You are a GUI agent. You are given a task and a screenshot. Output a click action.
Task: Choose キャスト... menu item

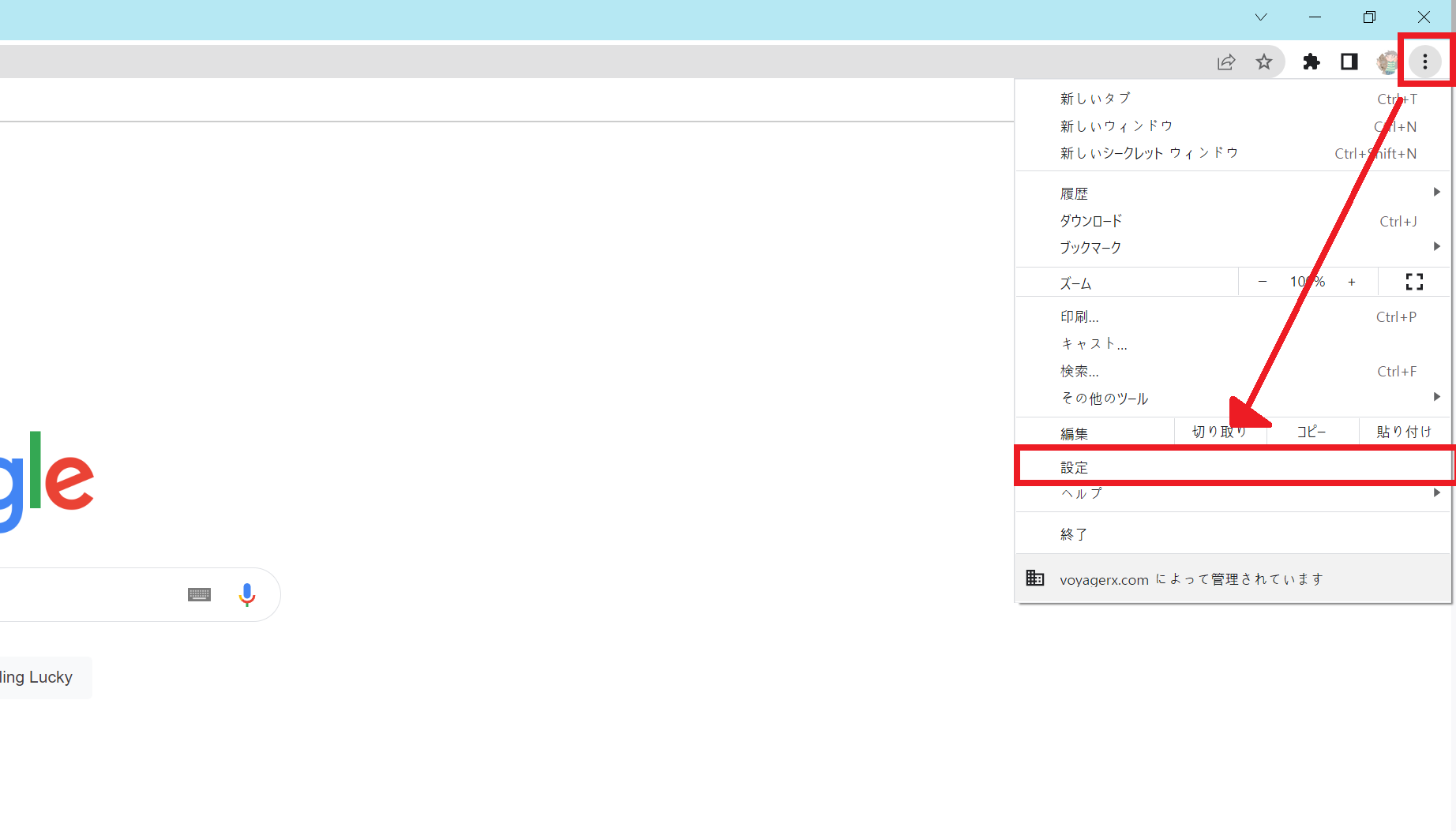(1233, 344)
